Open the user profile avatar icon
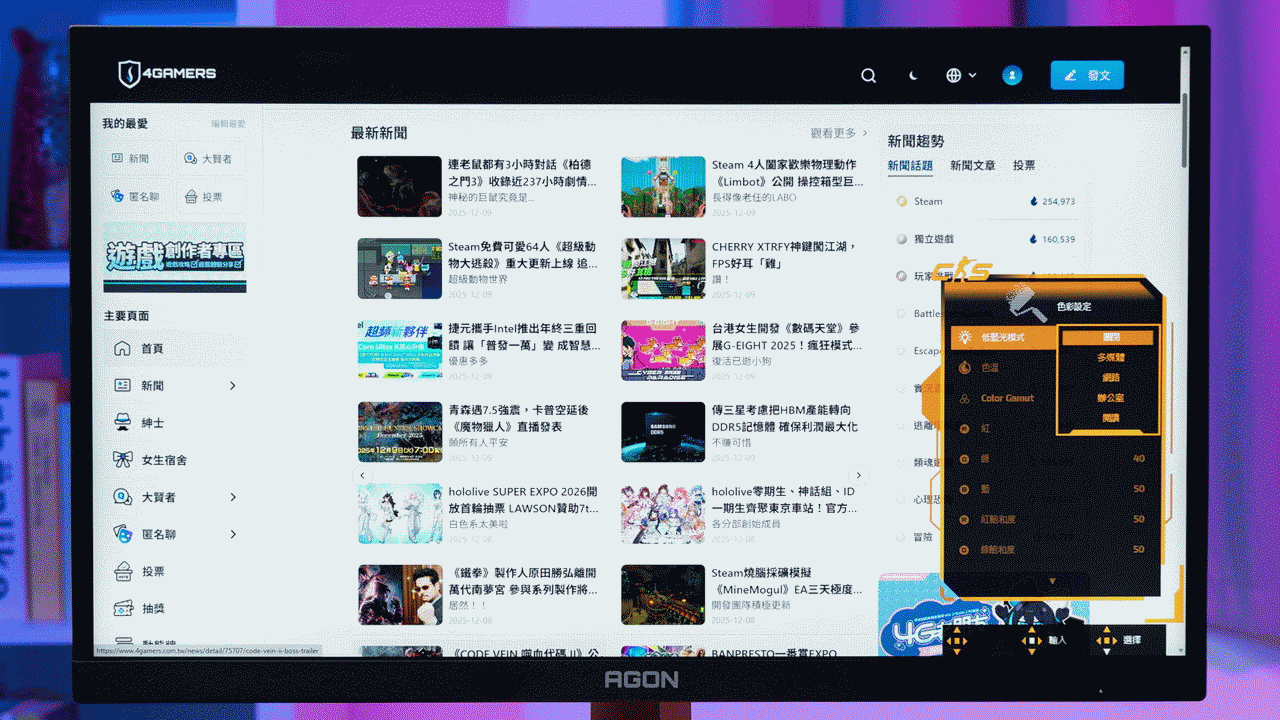1280x720 pixels. 1012,75
